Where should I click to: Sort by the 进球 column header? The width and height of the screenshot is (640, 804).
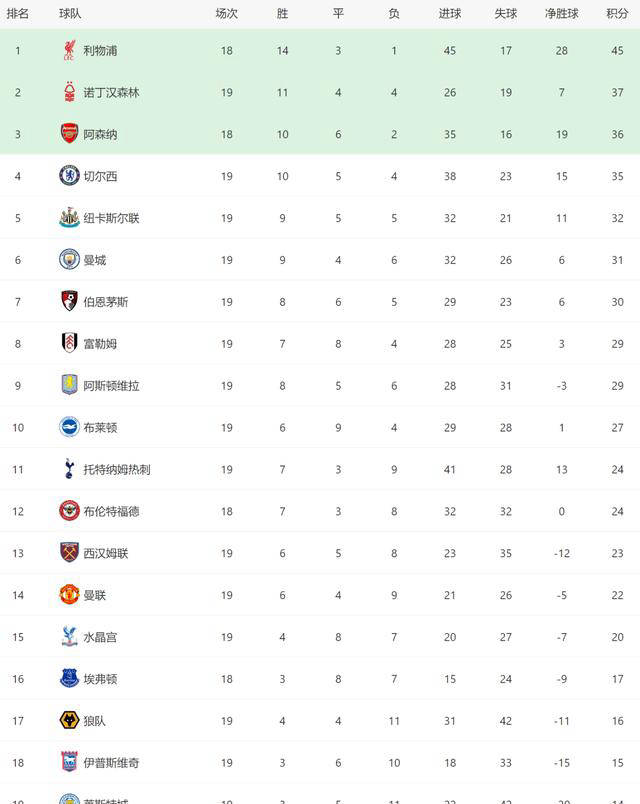(450, 14)
